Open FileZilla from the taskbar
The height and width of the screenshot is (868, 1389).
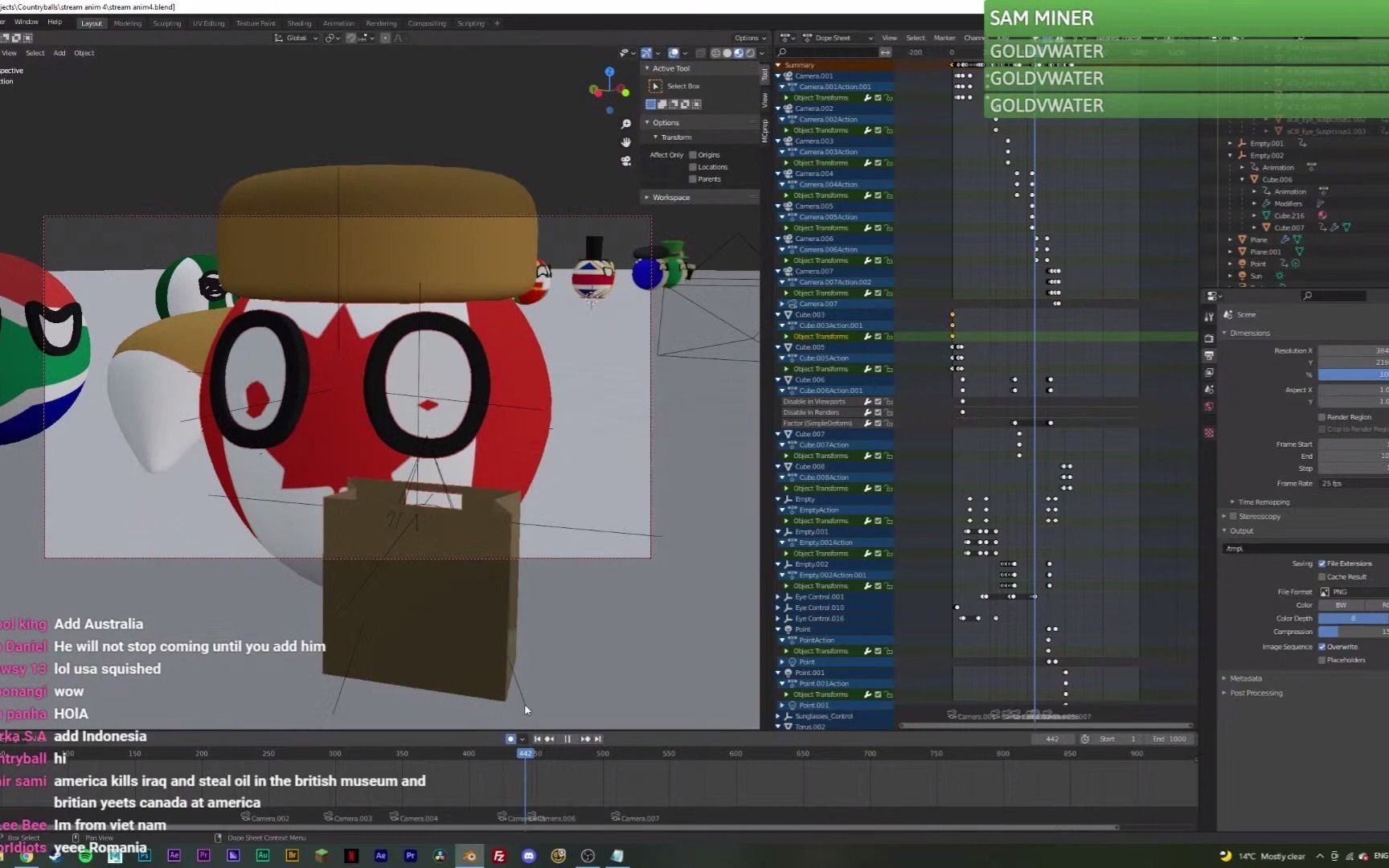click(499, 856)
